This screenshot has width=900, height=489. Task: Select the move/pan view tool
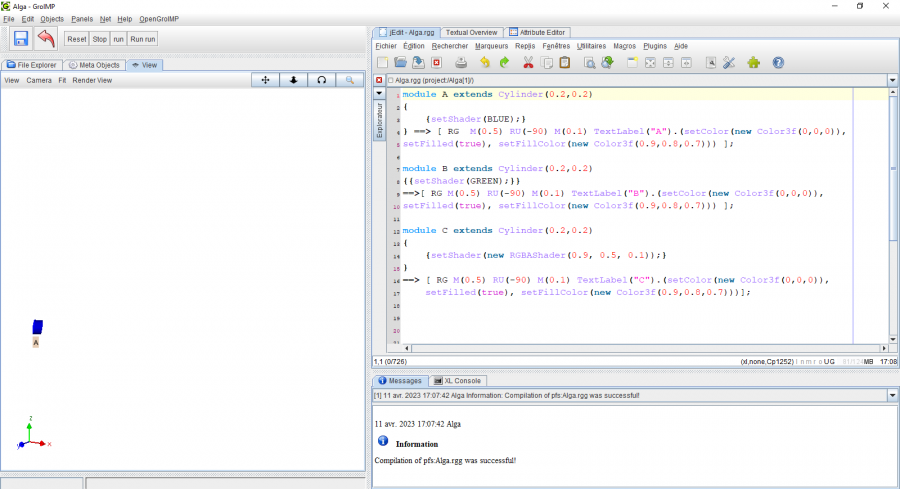point(265,80)
